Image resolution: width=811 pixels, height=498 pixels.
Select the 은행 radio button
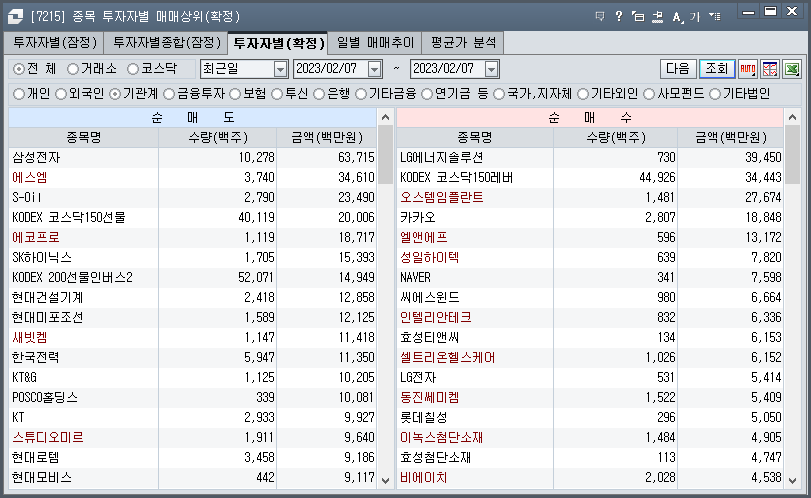click(319, 94)
